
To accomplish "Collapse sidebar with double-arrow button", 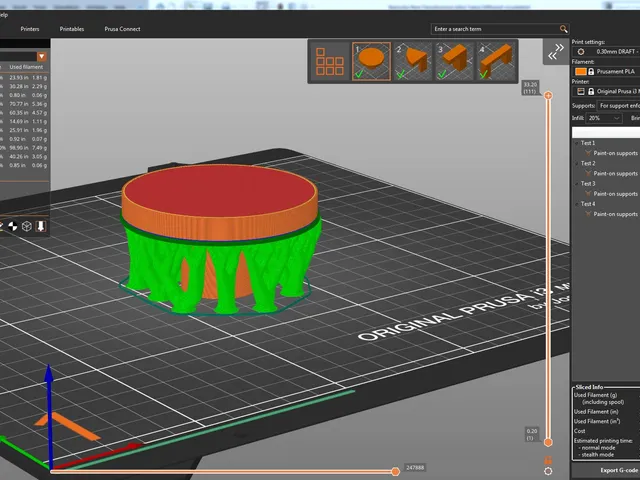I will pyautogui.click(x=556, y=52).
